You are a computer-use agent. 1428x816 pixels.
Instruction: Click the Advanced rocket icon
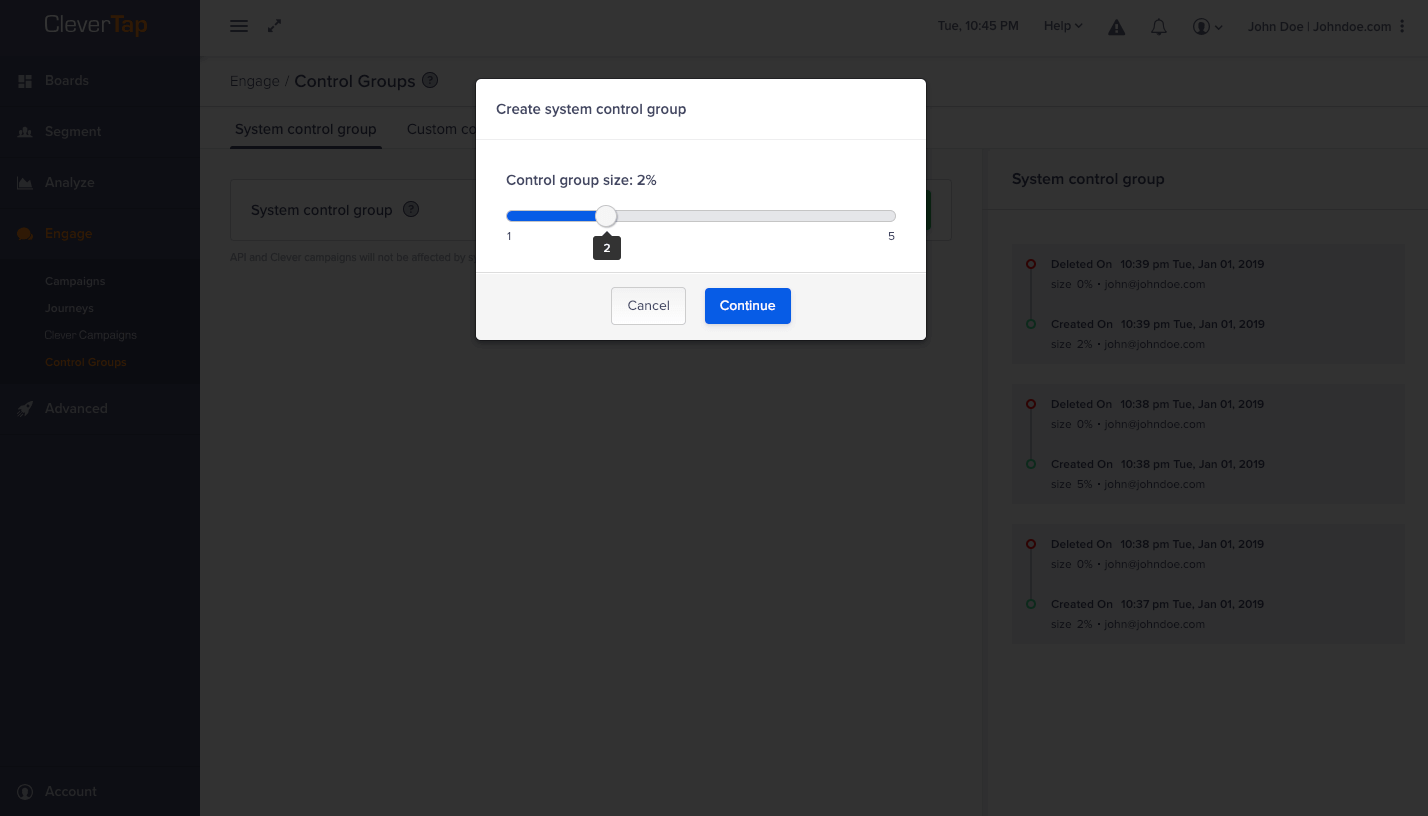(25, 409)
